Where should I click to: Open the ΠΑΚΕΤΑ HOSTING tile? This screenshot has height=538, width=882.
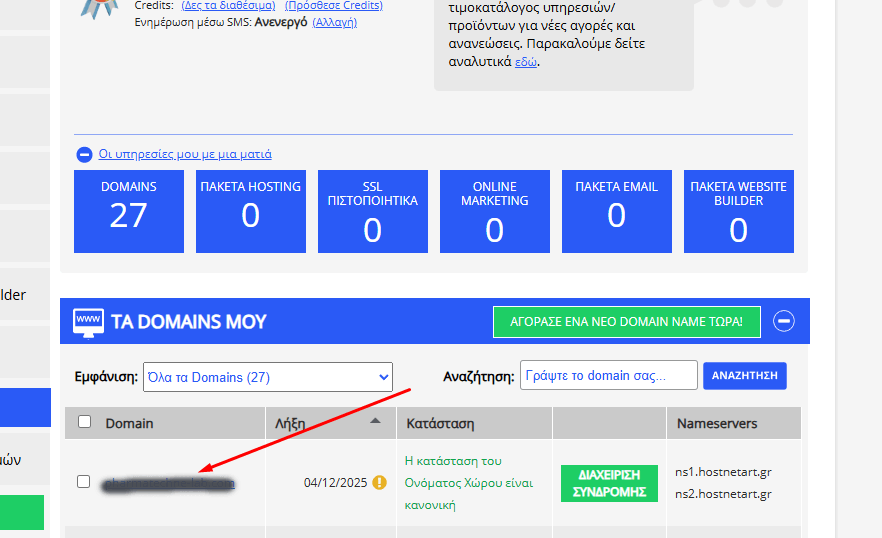click(x=251, y=211)
